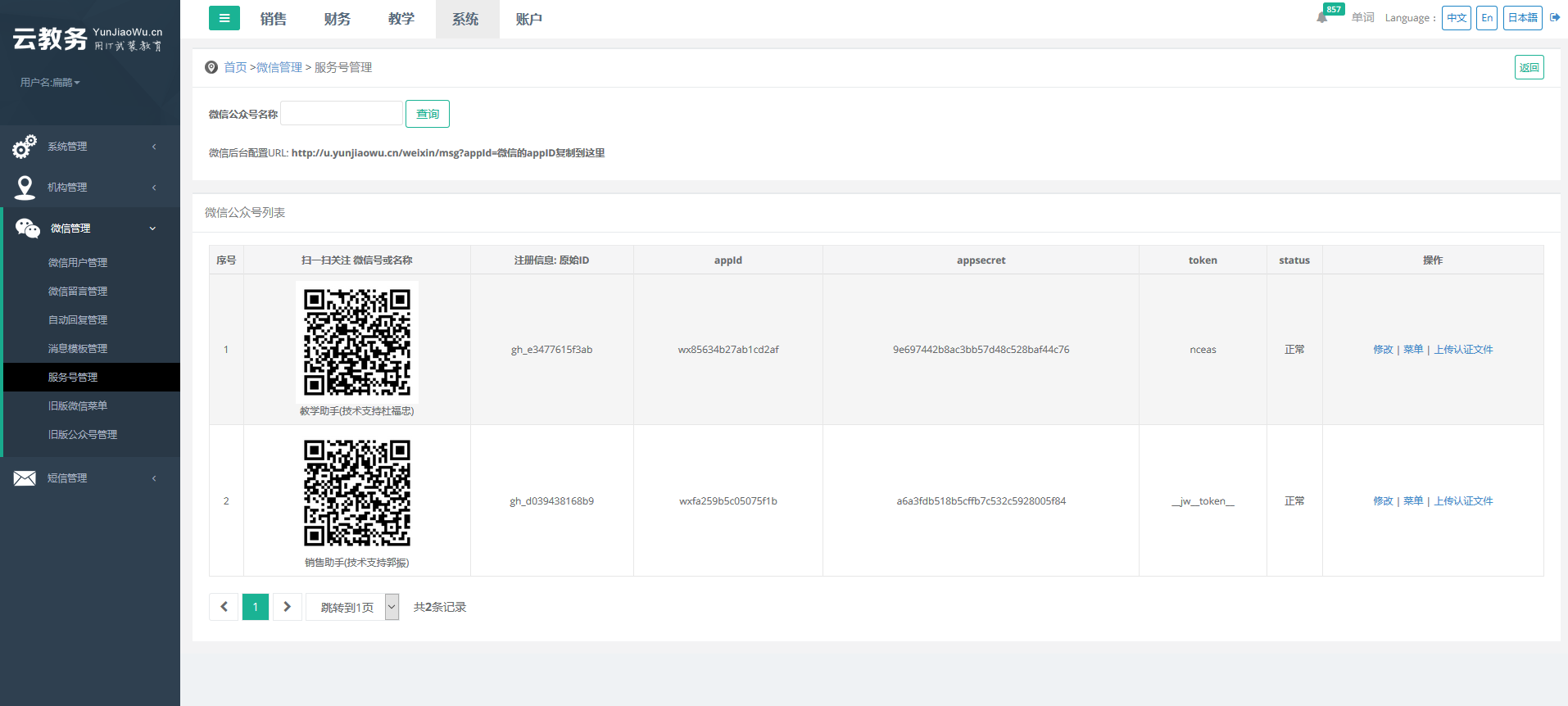This screenshot has height=706, width=1568.
Task: Open the 教学 top menu
Action: 401,19
